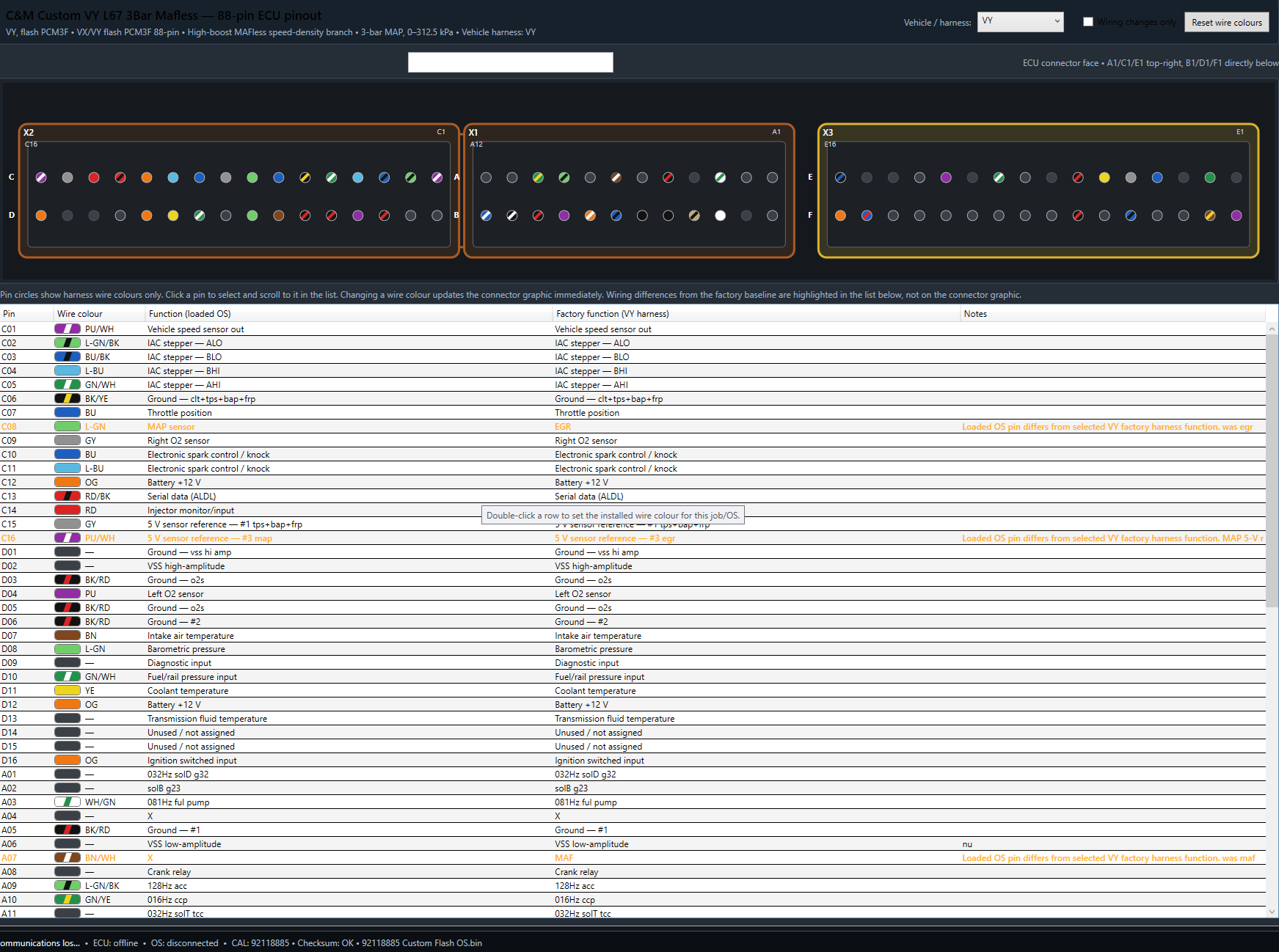This screenshot has width=1279, height=952.
Task: Select brown pin D7 in connector X2
Action: pos(279,216)
